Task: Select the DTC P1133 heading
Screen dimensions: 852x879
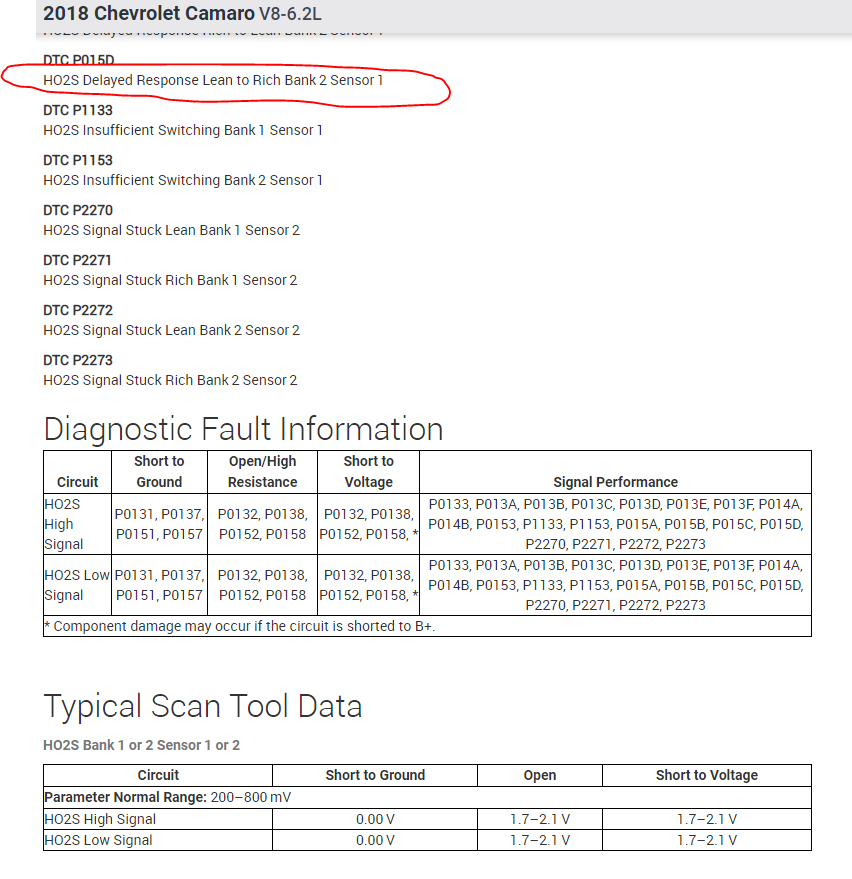Action: 78,110
